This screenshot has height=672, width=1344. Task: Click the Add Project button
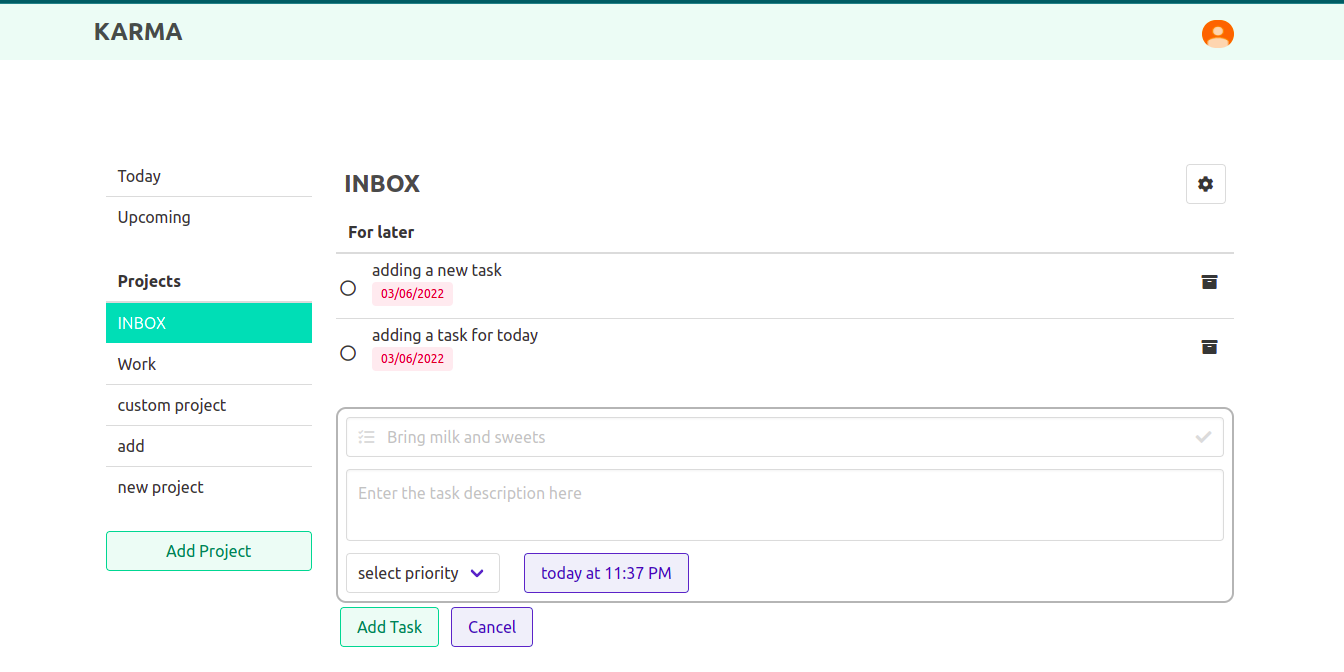(209, 551)
